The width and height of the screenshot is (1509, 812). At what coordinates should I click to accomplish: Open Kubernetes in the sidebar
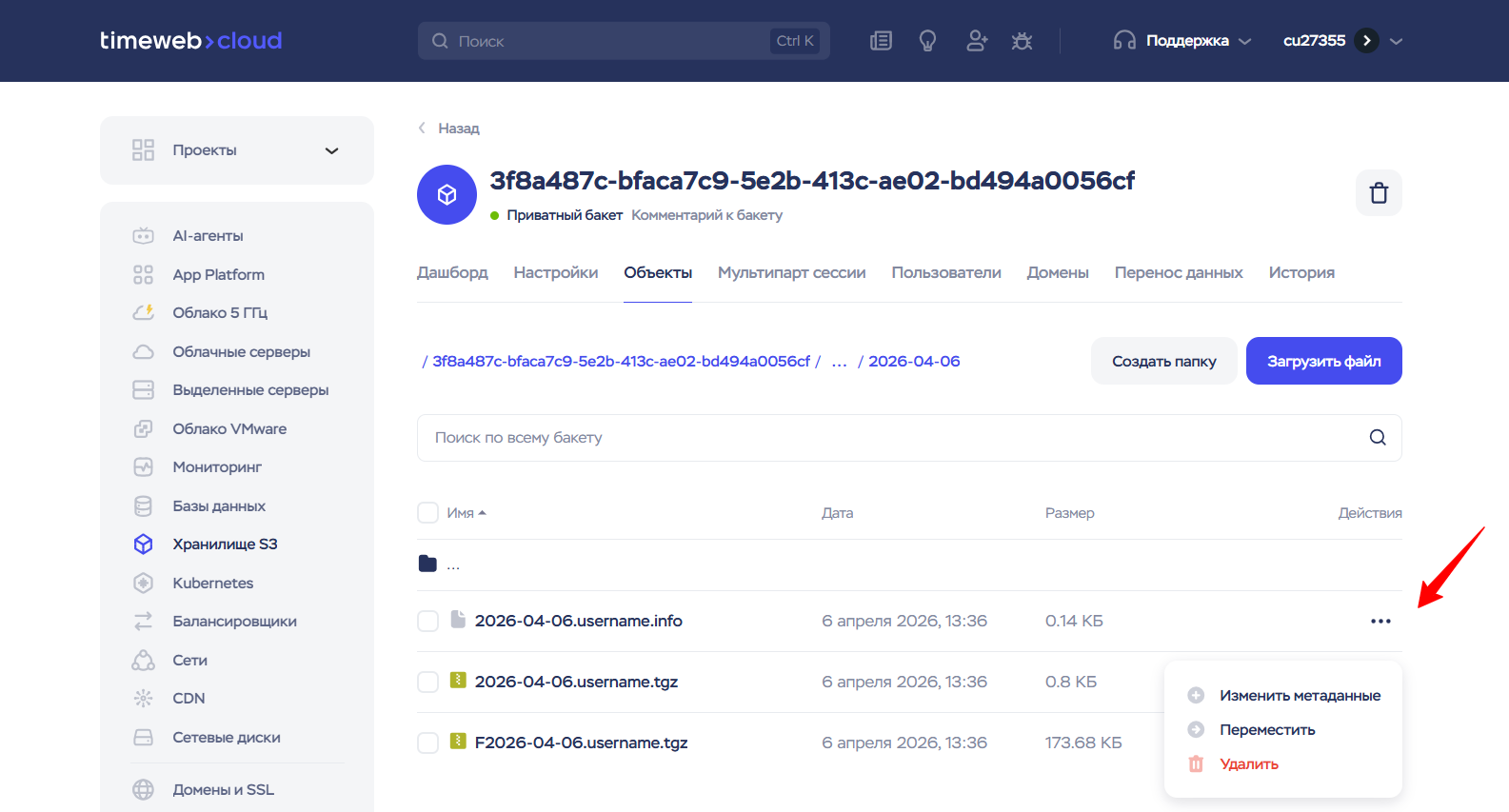click(x=213, y=583)
